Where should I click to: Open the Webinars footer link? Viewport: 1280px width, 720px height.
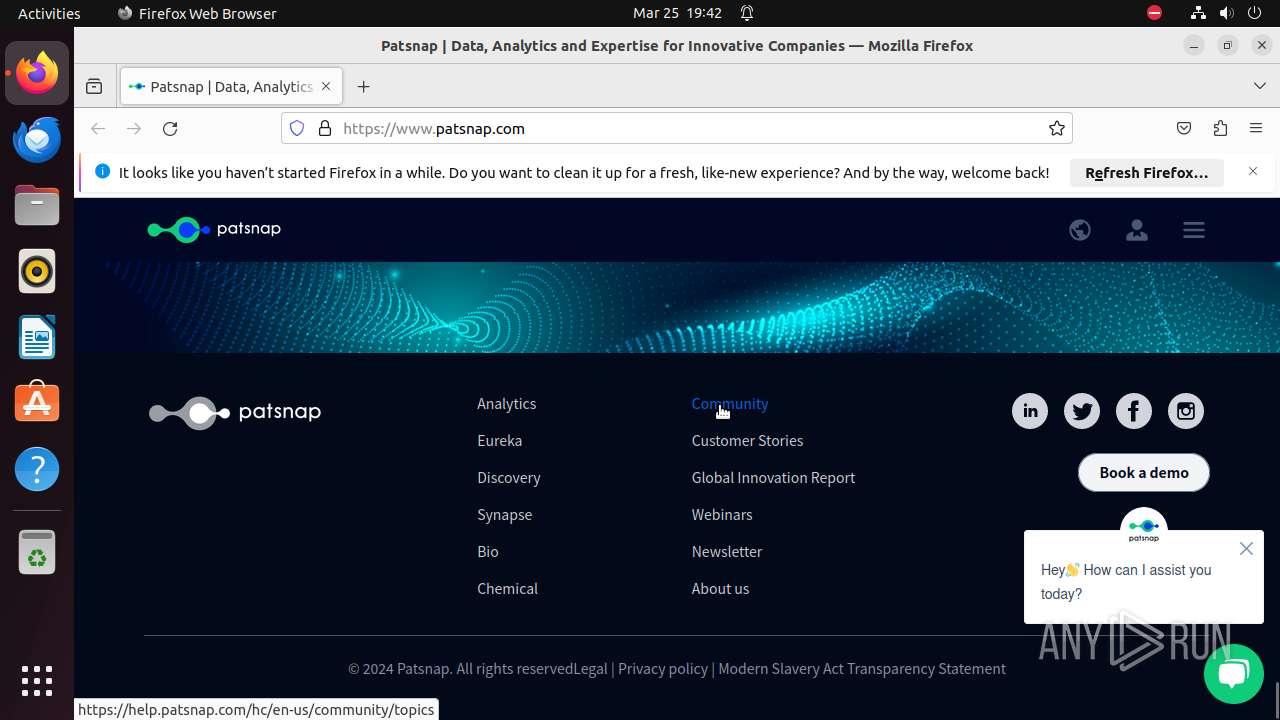[x=722, y=515]
